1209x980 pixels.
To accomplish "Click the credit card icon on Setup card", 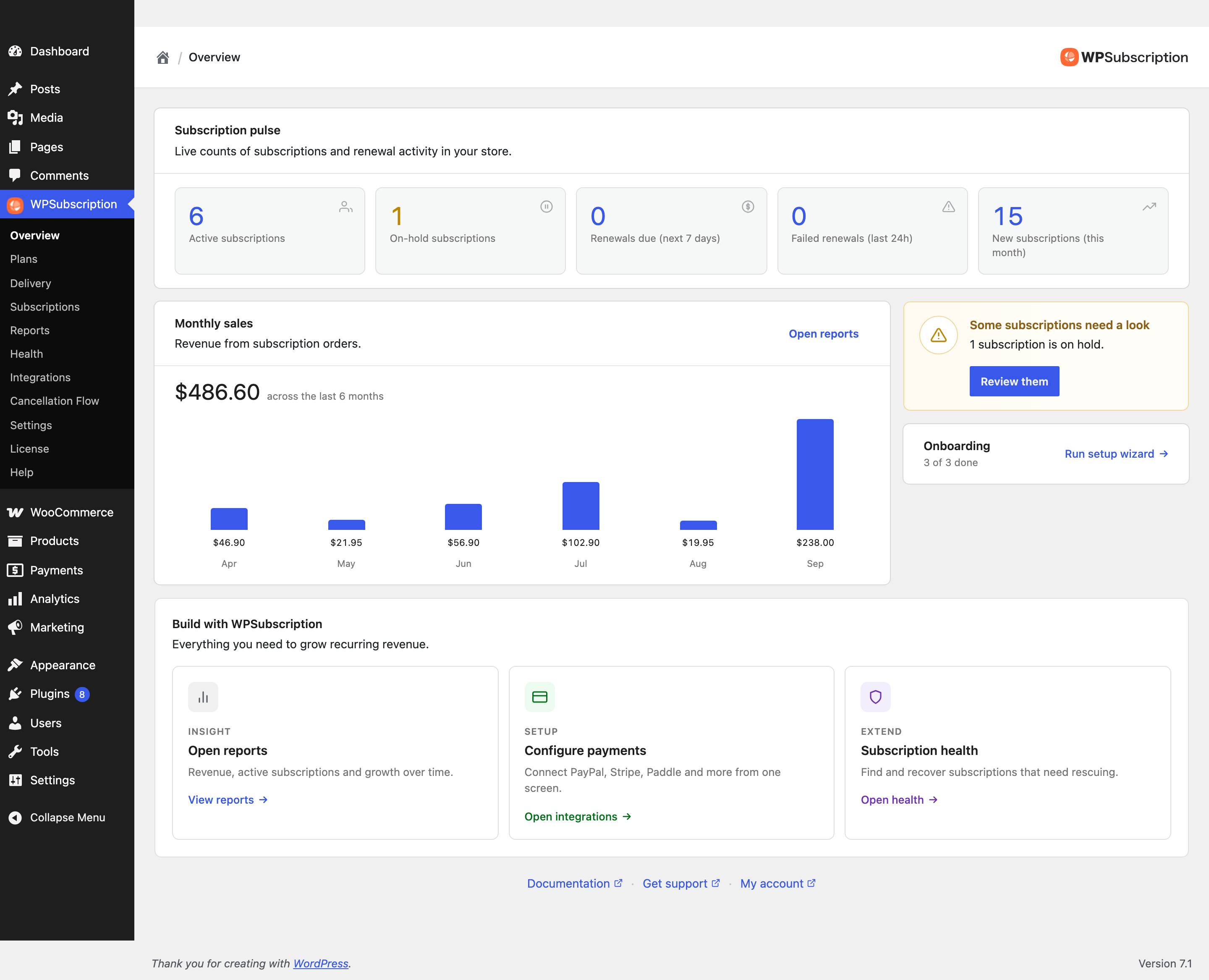I will 539,697.
